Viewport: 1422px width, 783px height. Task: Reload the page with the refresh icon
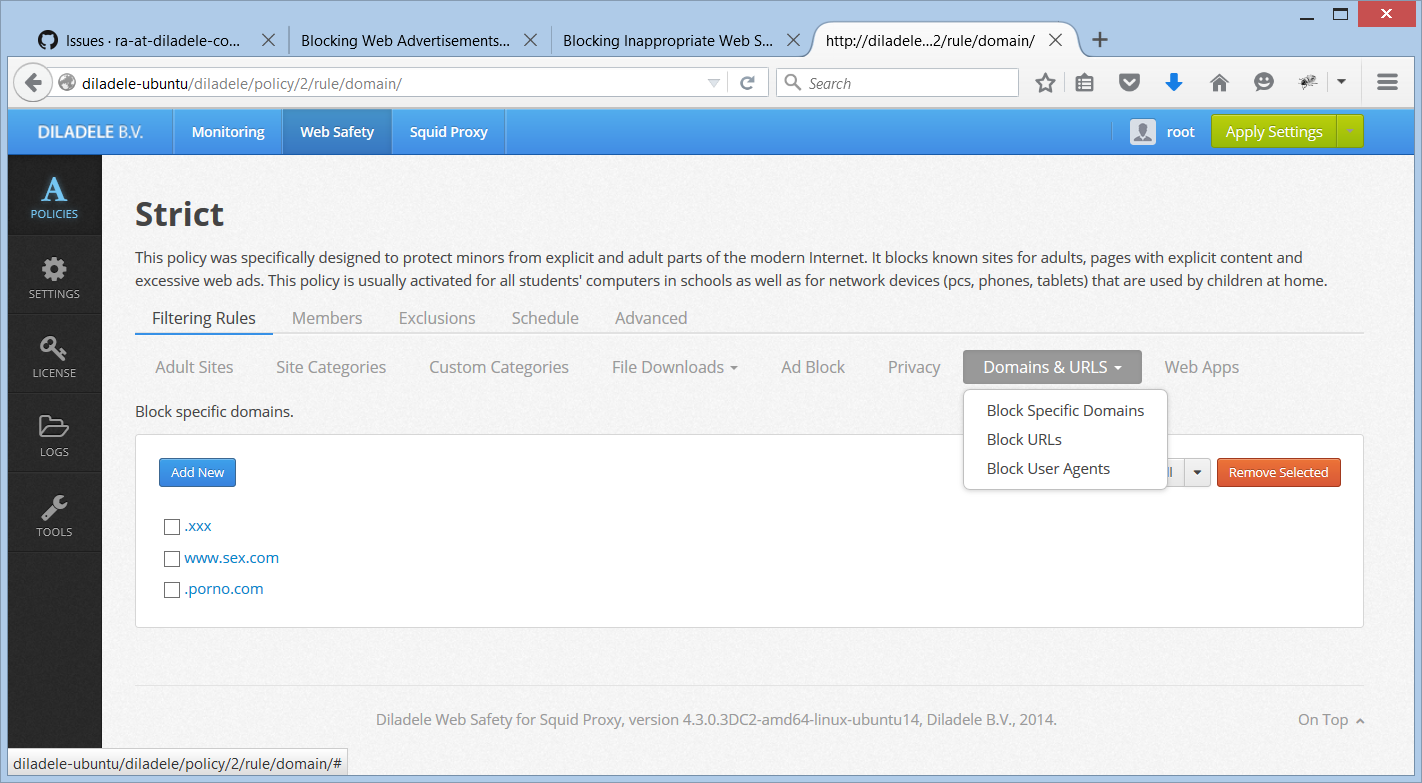click(746, 83)
